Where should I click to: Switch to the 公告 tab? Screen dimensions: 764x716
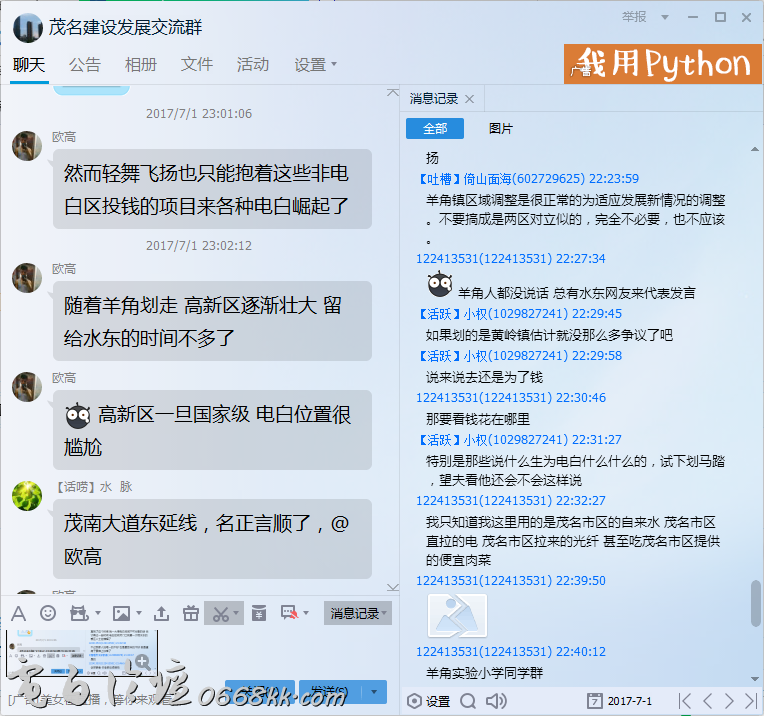pyautogui.click(x=85, y=65)
